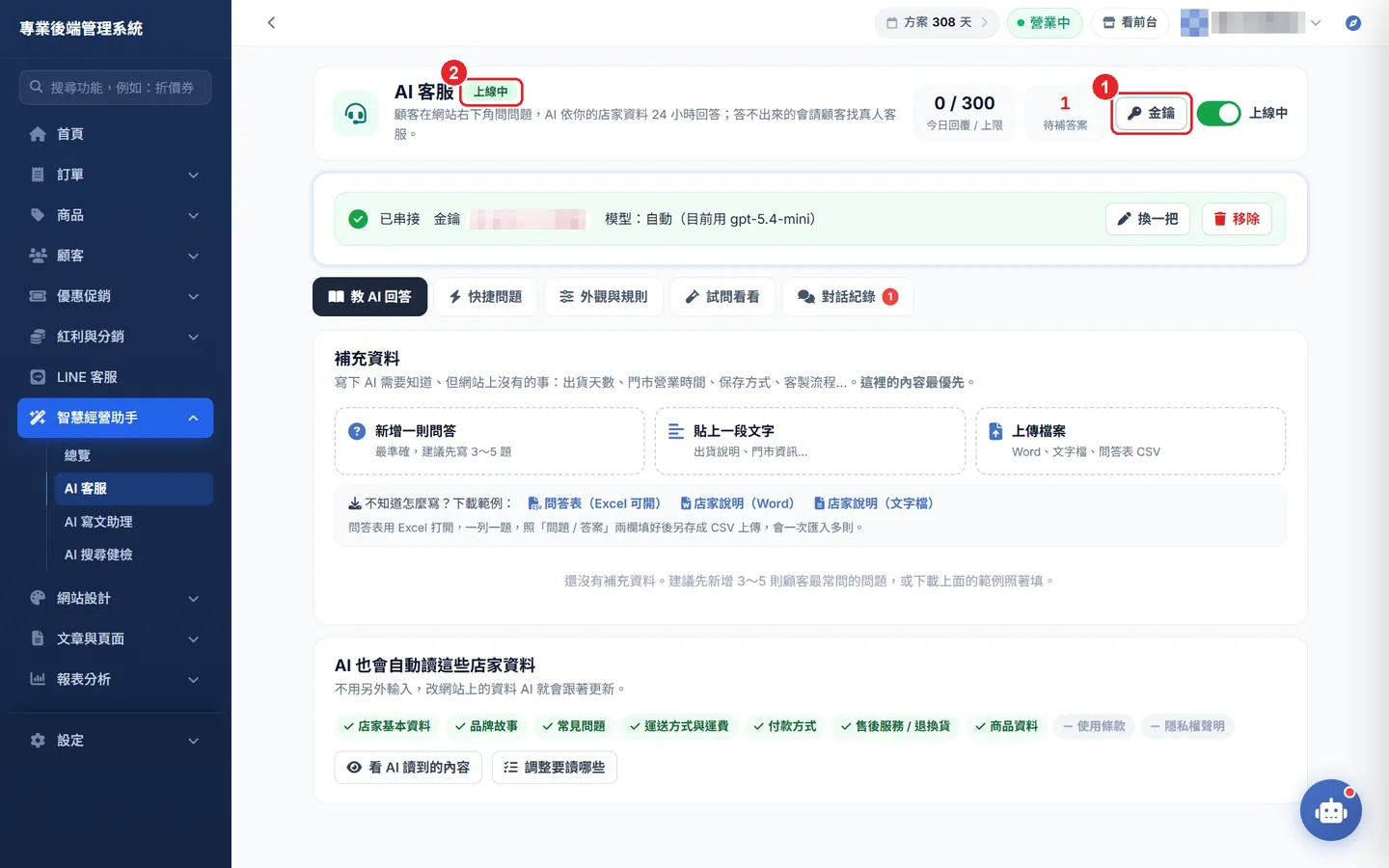The width and height of the screenshot is (1389, 868).
Task: Collapse the 智慧經營助手 sidebar menu
Action: tap(116, 418)
